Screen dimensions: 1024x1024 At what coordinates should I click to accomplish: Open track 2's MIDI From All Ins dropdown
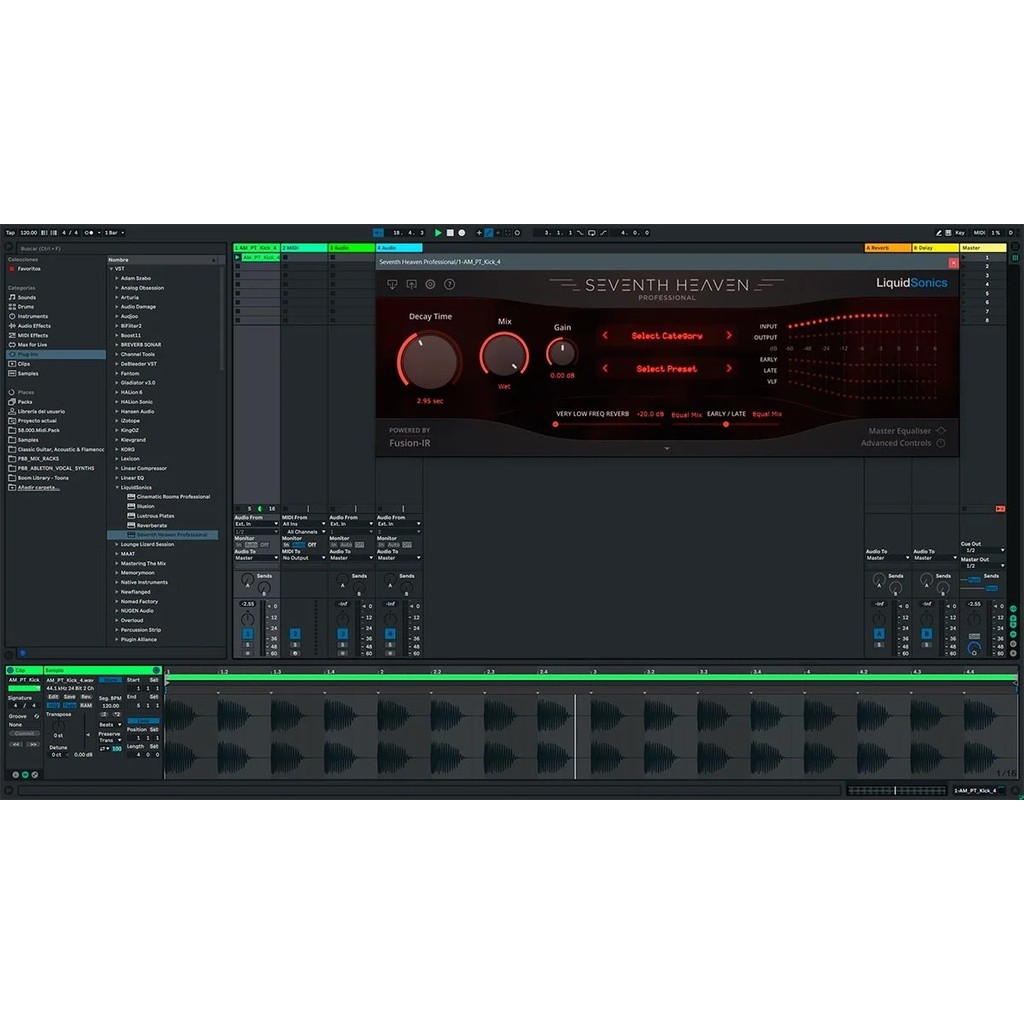coord(304,524)
